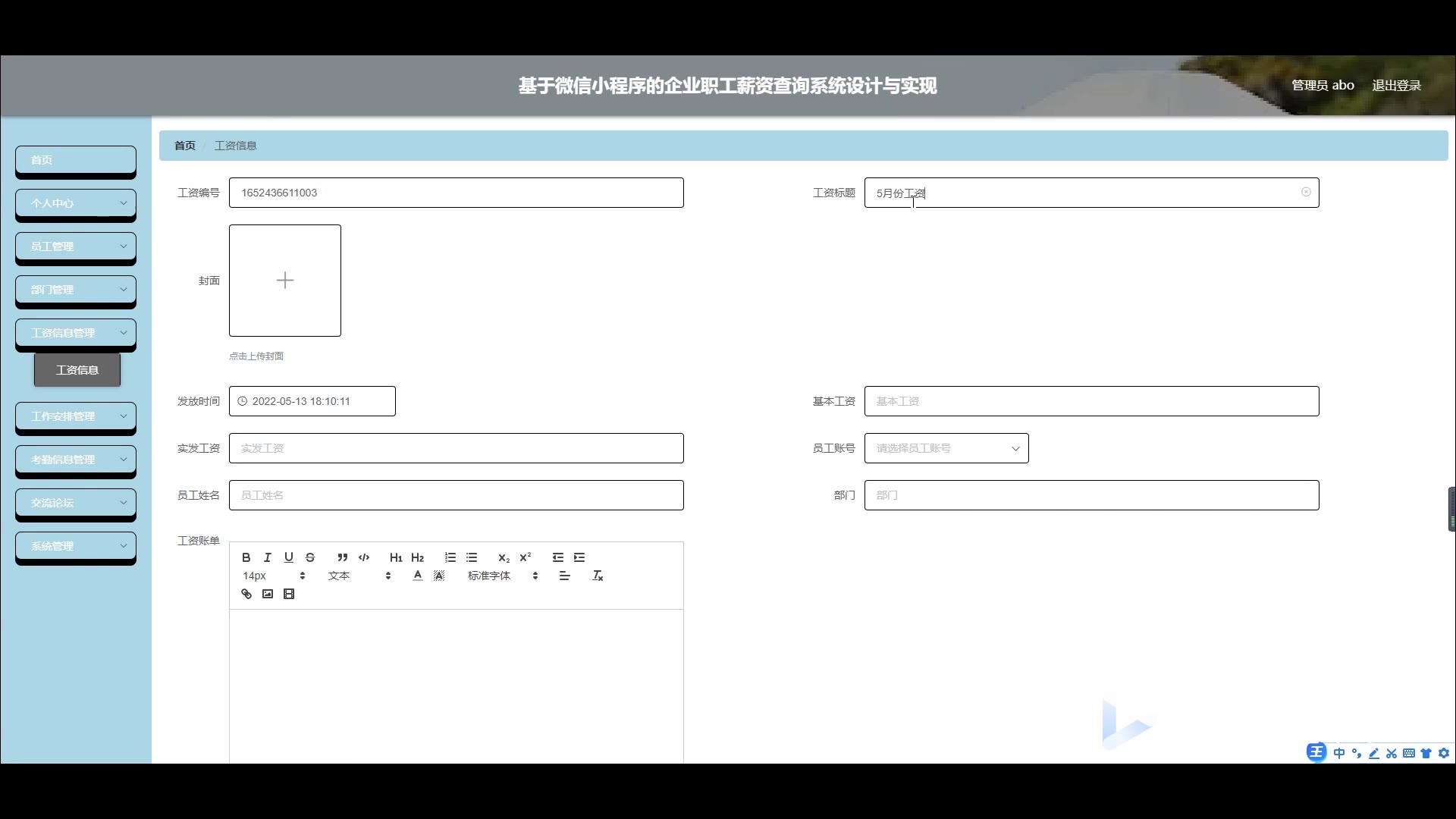Open the IME skin (shirt) options
This screenshot has height=819, width=1456.
click(x=1426, y=753)
